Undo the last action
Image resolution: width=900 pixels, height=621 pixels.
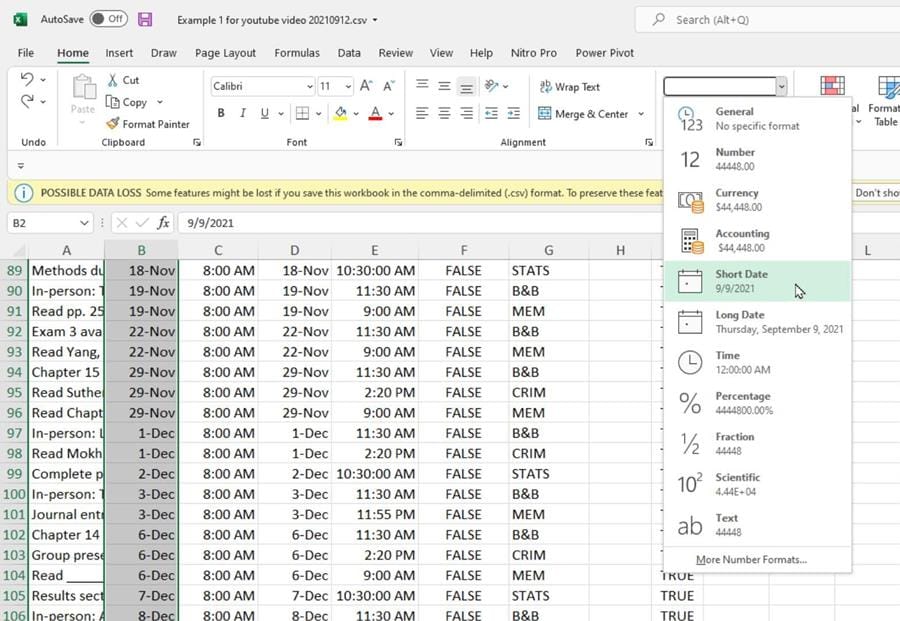[26, 80]
